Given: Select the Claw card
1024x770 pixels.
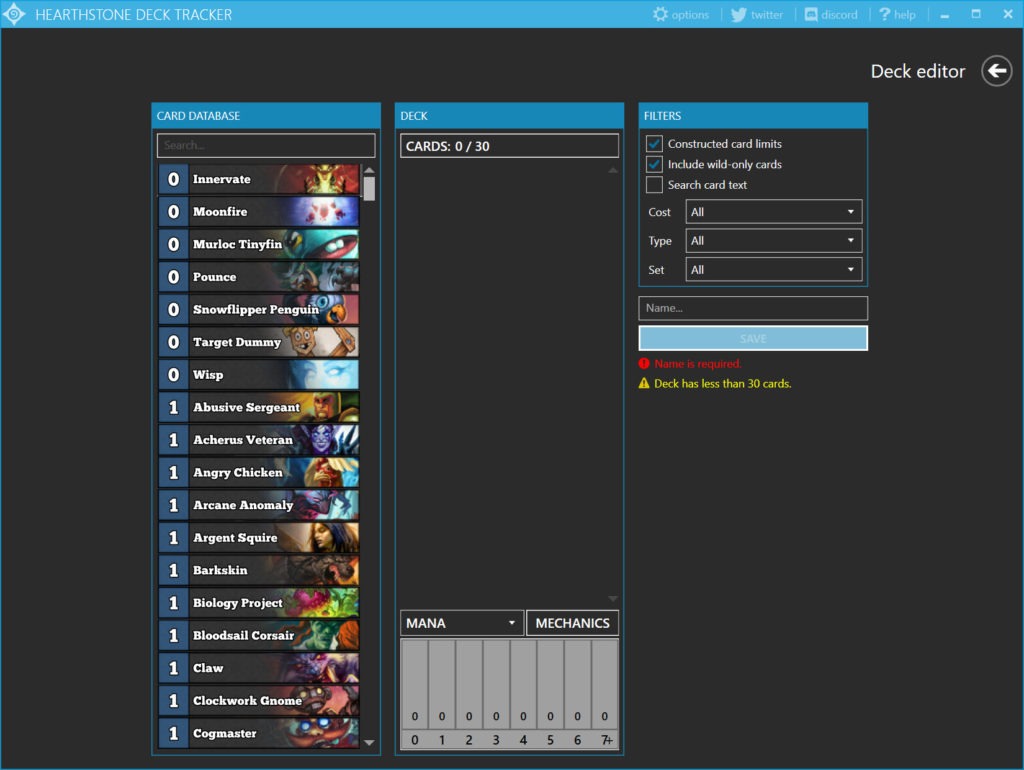Looking at the screenshot, I should [259, 668].
